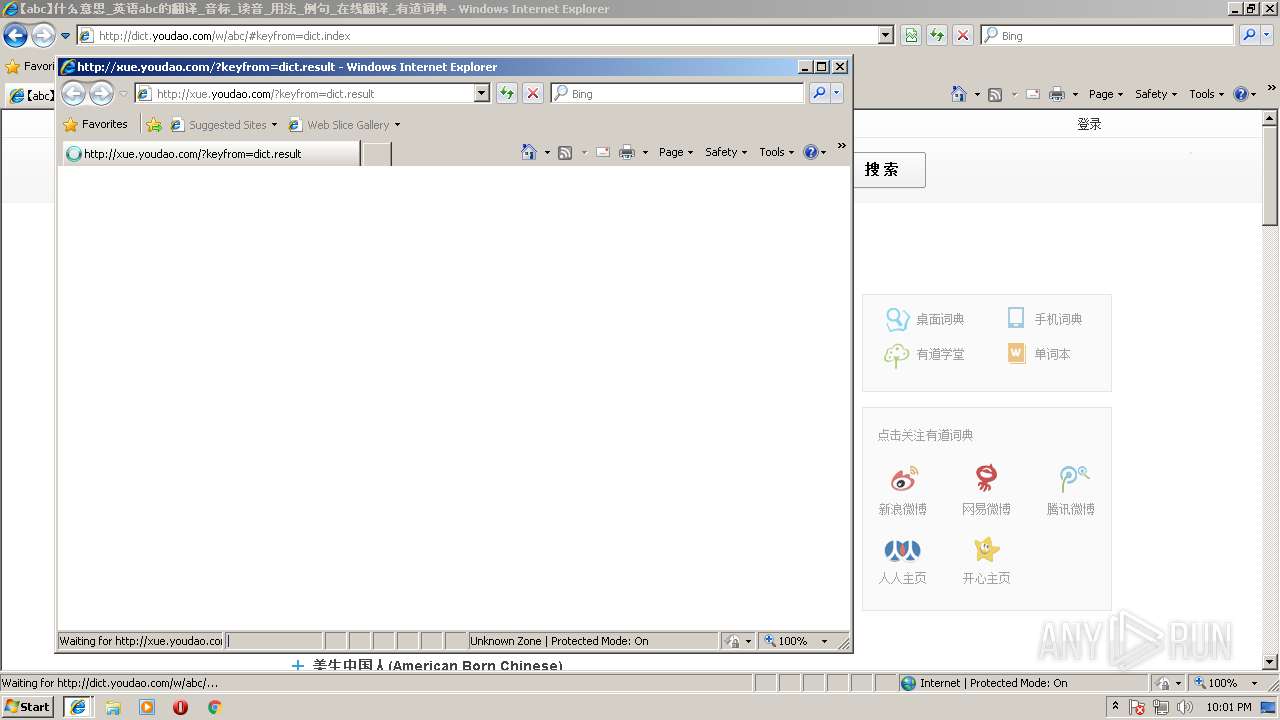
Task: Open Safety menu in front window
Action: click(726, 152)
